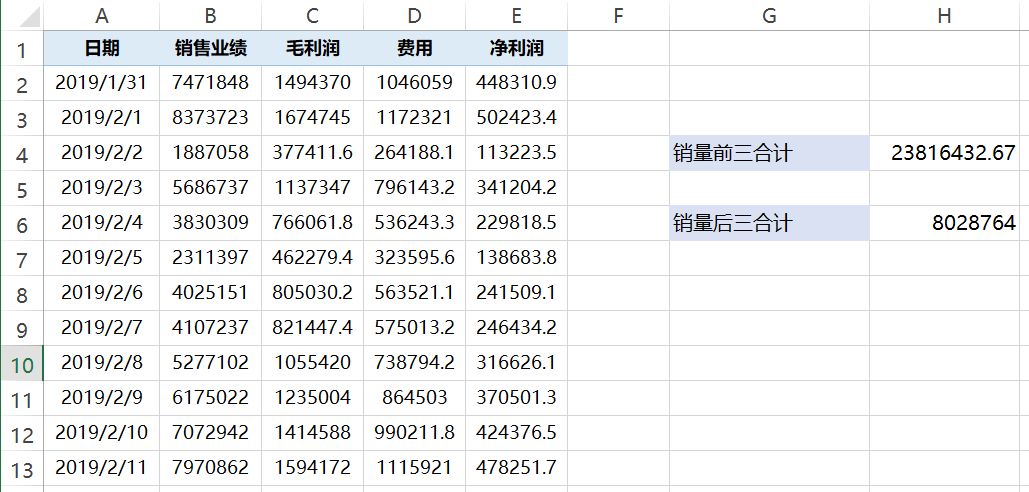Screen dimensions: 1029x492
Task: Select net profit cell 241509.1
Action: point(516,293)
